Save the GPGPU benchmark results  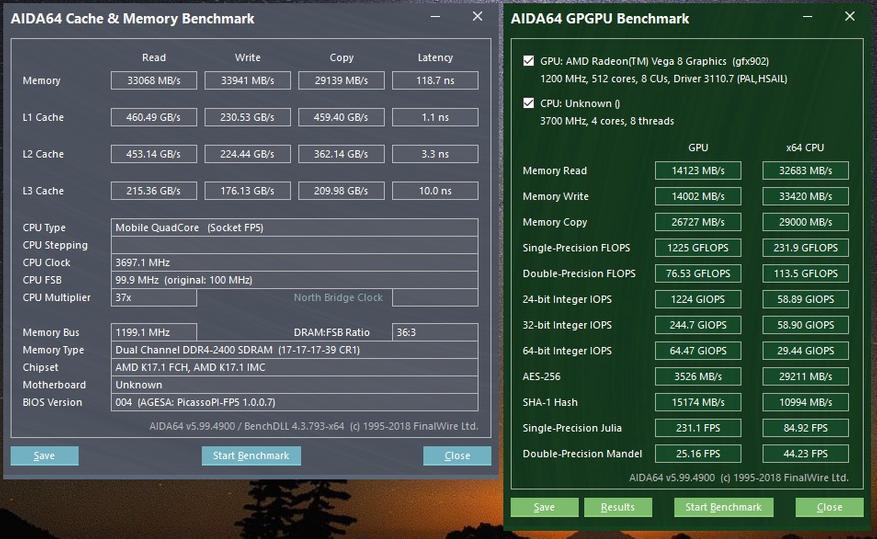click(544, 507)
